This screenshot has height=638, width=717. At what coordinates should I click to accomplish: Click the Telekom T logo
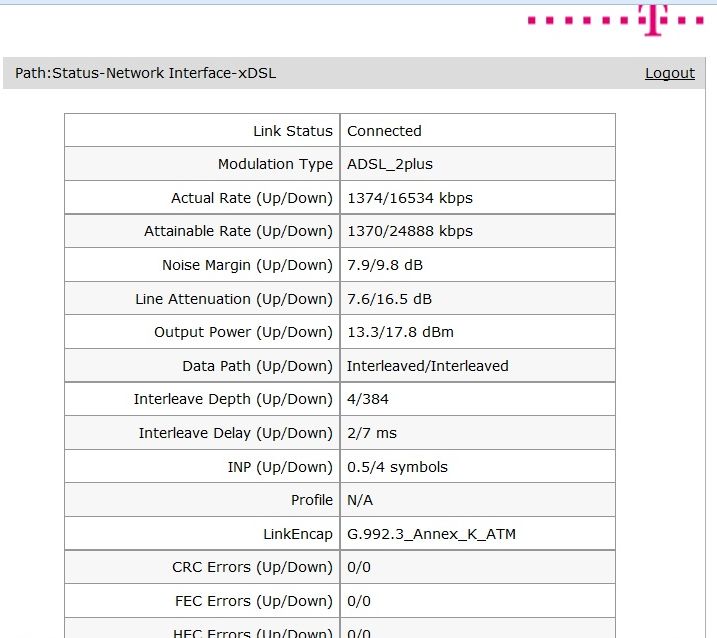click(x=653, y=20)
